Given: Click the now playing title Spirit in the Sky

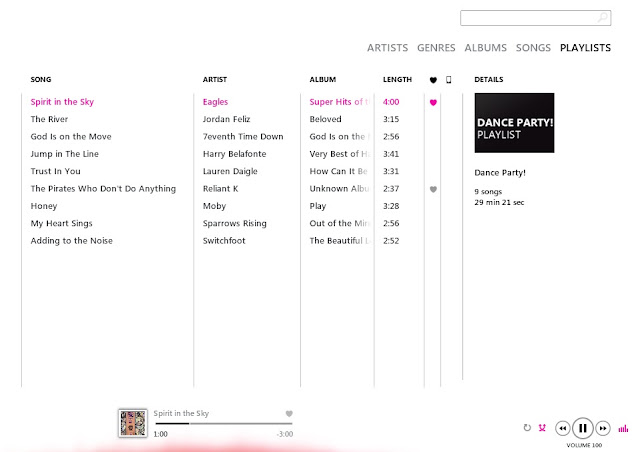Looking at the screenshot, I should click(x=181, y=413).
